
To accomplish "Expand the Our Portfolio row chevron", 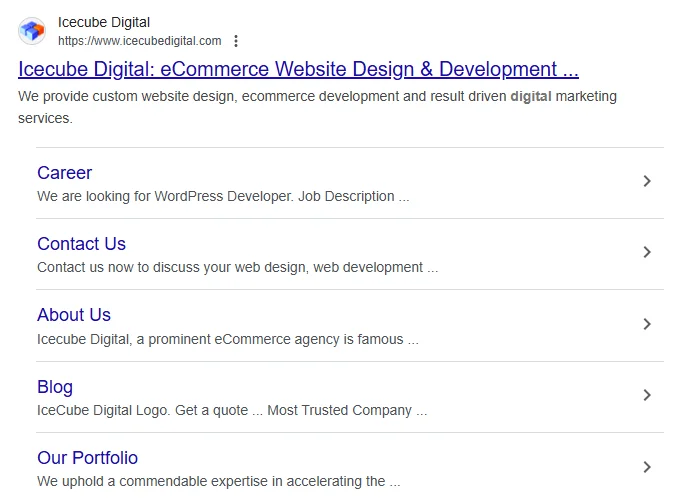I will click(x=647, y=467).
